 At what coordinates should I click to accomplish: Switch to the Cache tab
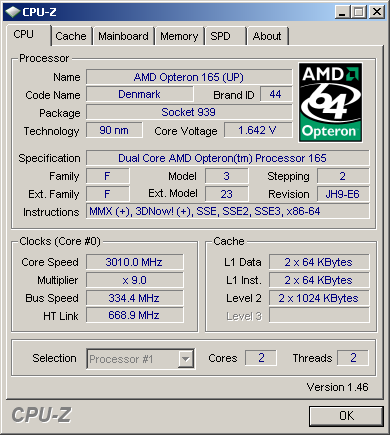tap(71, 36)
